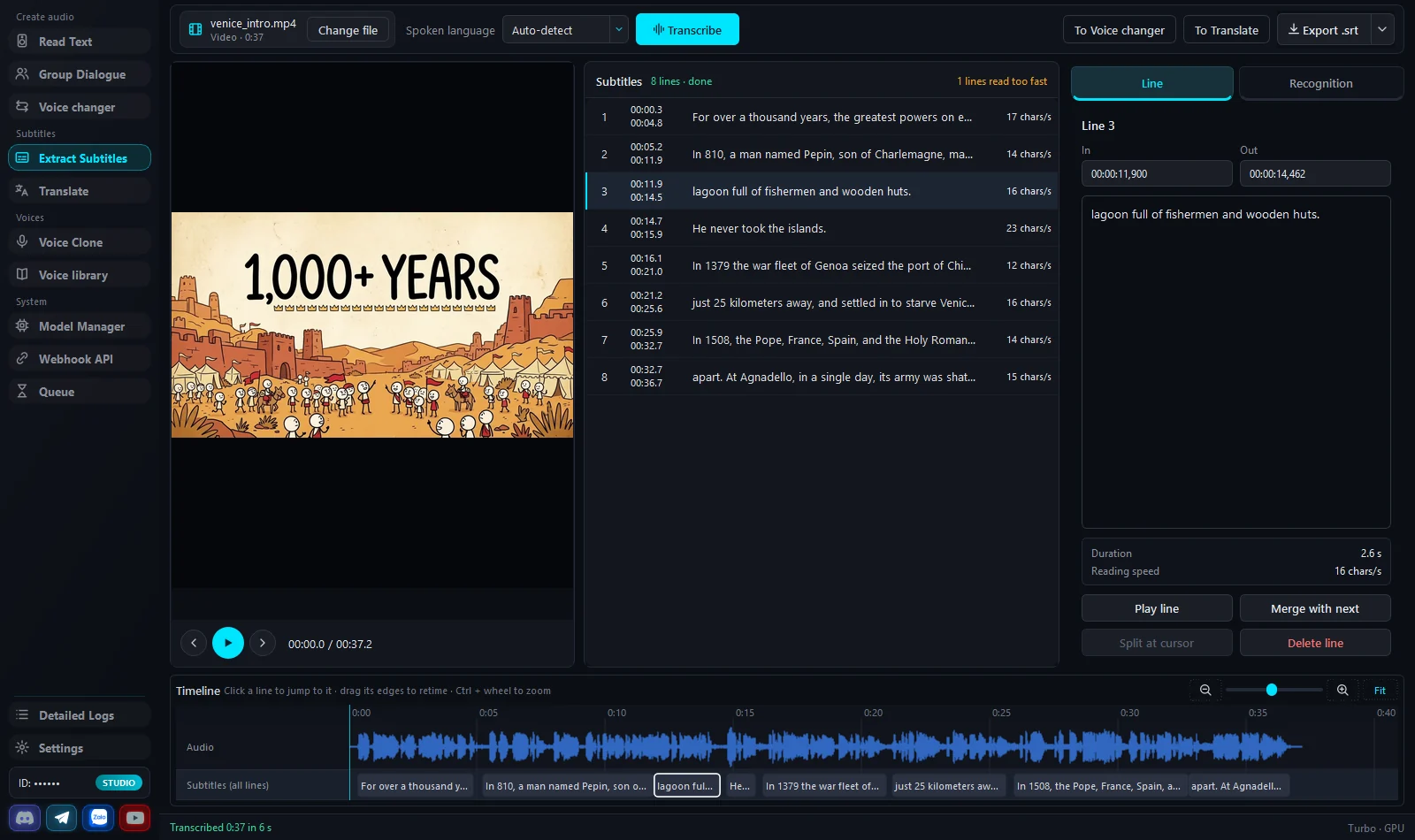Switch to the Recognition tab
1415x840 pixels.
pos(1320,83)
